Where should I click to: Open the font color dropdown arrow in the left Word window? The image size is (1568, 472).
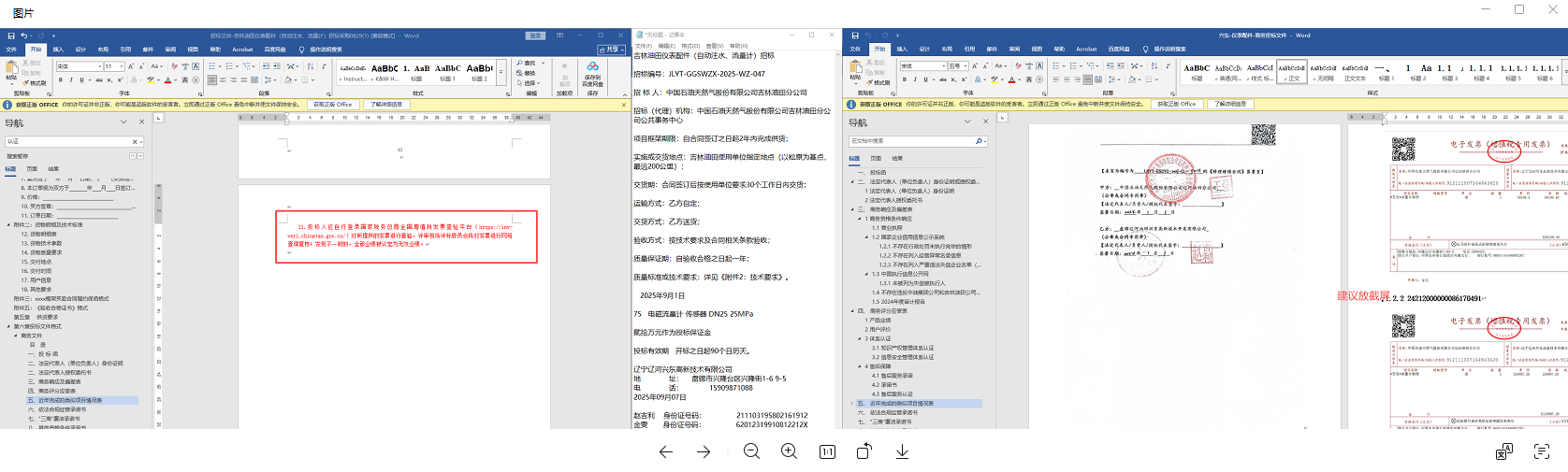tap(176, 79)
